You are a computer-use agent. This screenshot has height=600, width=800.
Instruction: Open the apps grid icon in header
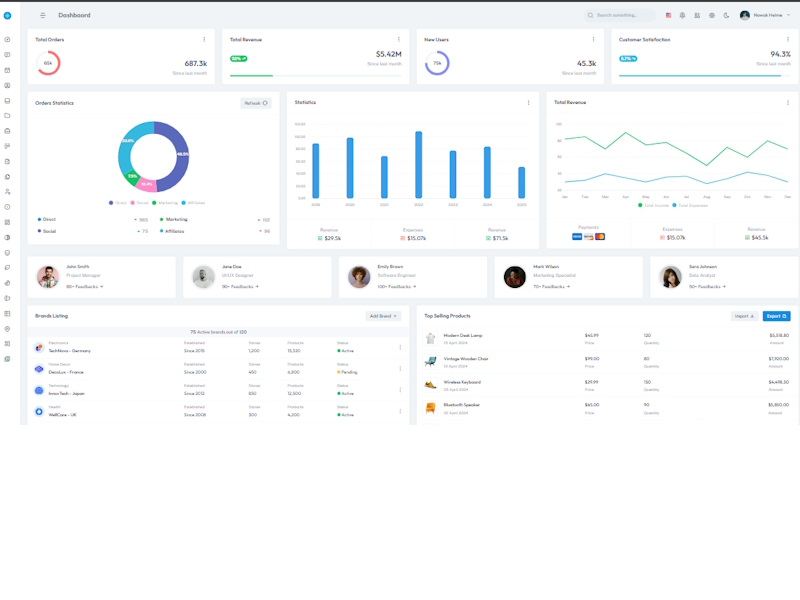(x=697, y=15)
